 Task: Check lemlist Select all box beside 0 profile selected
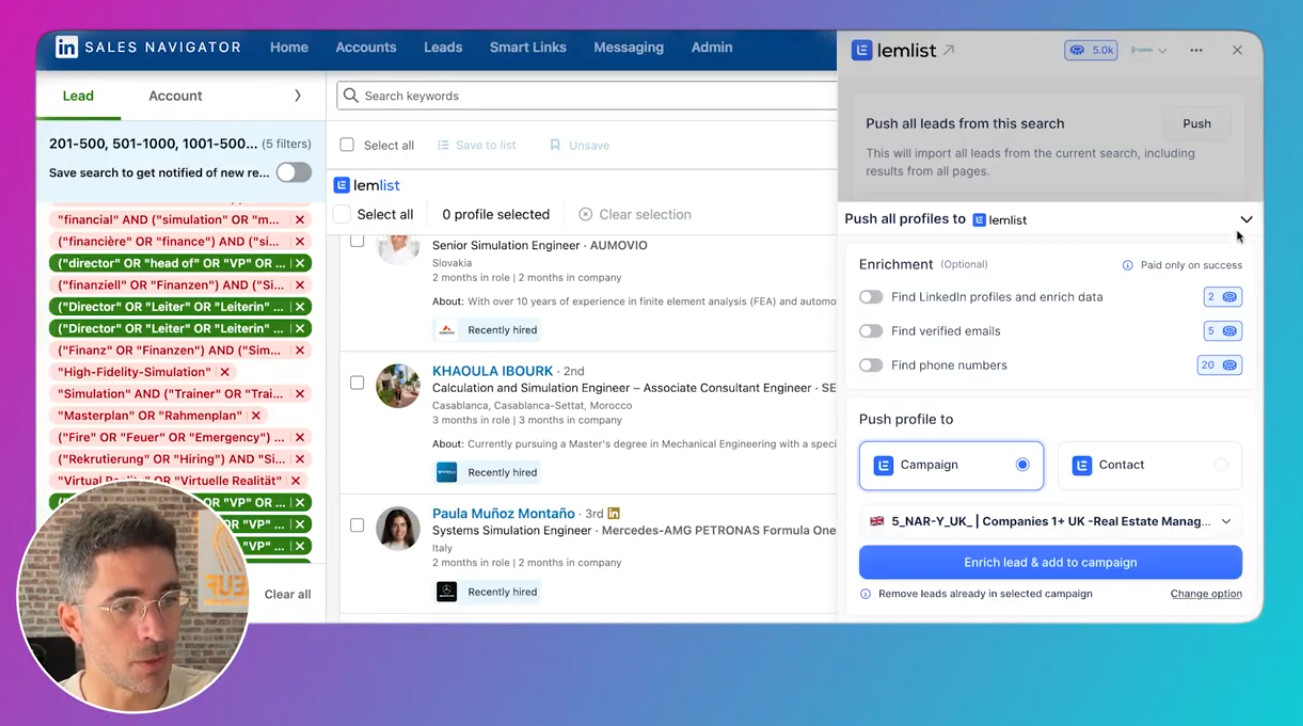pyautogui.click(x=342, y=214)
